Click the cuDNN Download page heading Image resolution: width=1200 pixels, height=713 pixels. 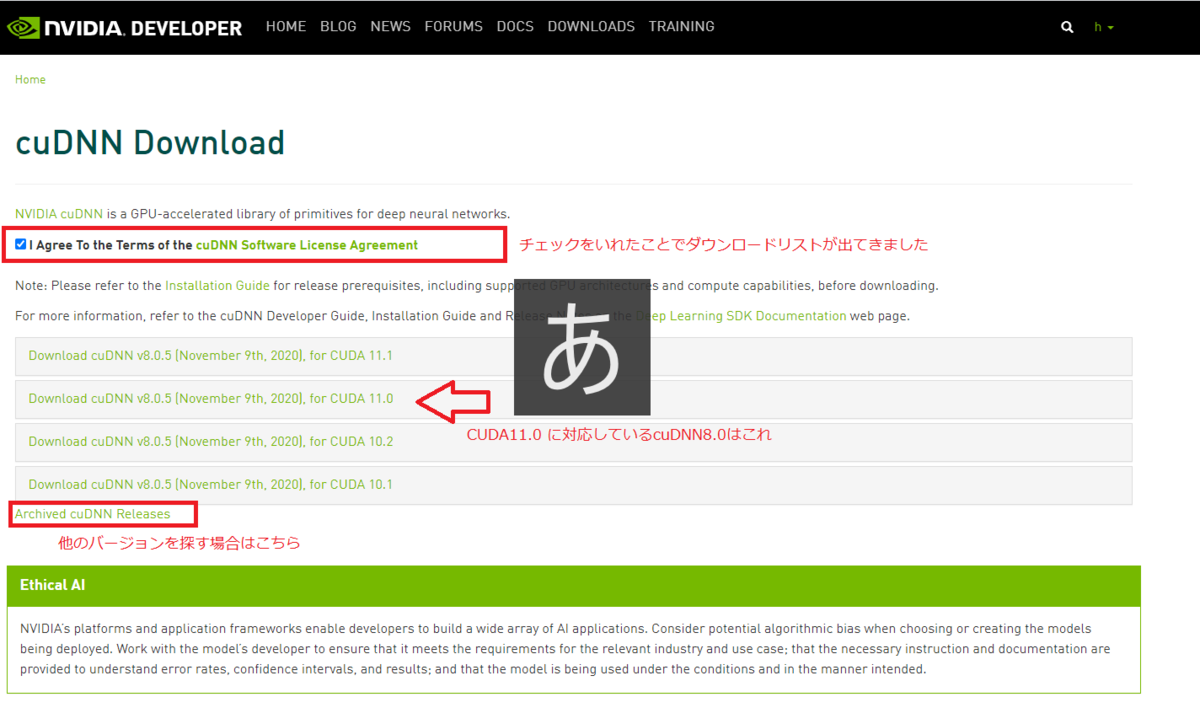click(x=150, y=143)
